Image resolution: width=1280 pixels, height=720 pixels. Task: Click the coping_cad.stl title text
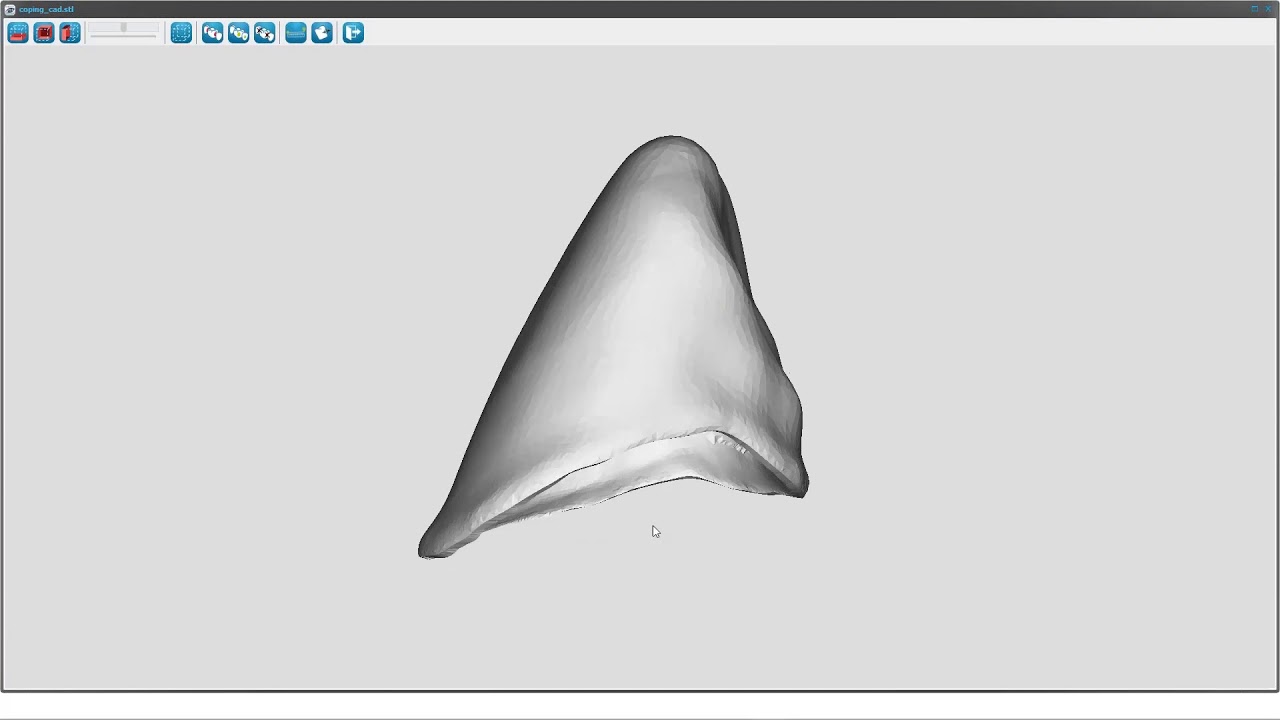click(46, 9)
